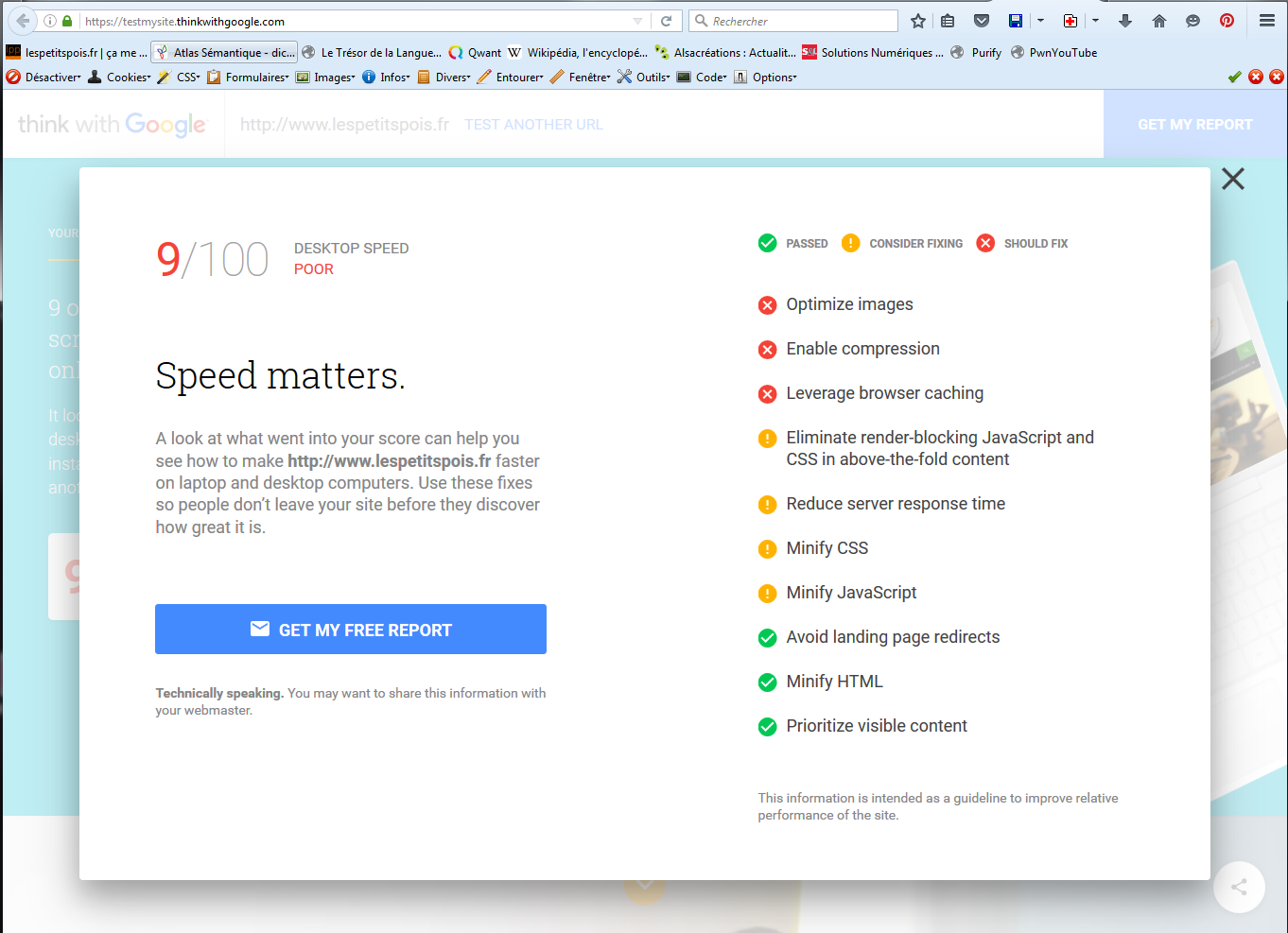Click the GET MY FREE REPORT button
The height and width of the screenshot is (933, 1288).
(351, 630)
